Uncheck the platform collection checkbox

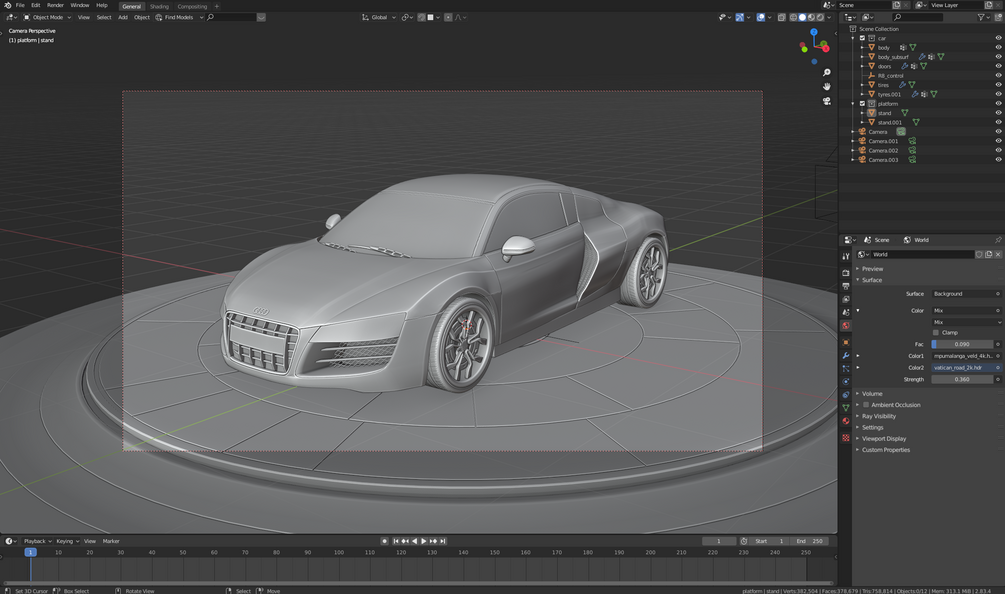(x=862, y=104)
